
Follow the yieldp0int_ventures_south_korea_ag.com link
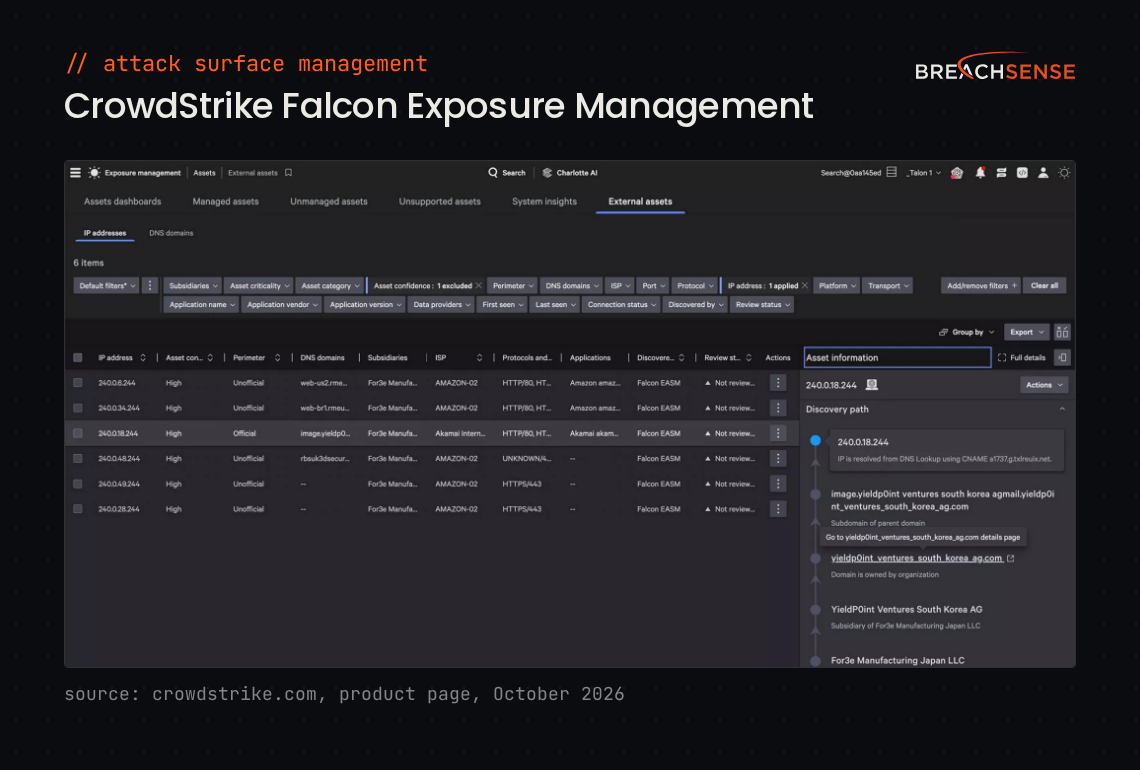[917, 558]
